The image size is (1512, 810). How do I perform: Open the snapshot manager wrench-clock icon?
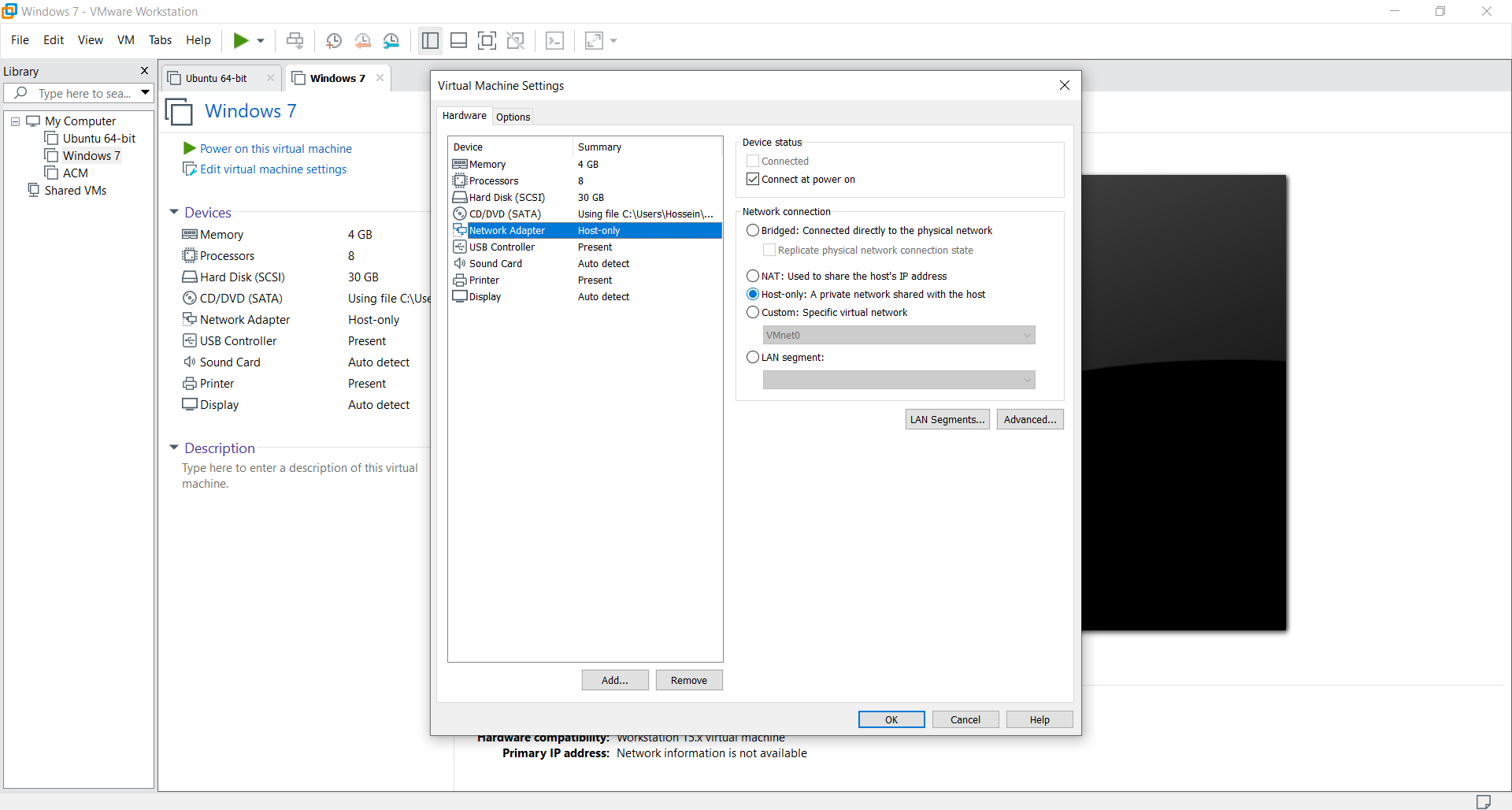[391, 41]
